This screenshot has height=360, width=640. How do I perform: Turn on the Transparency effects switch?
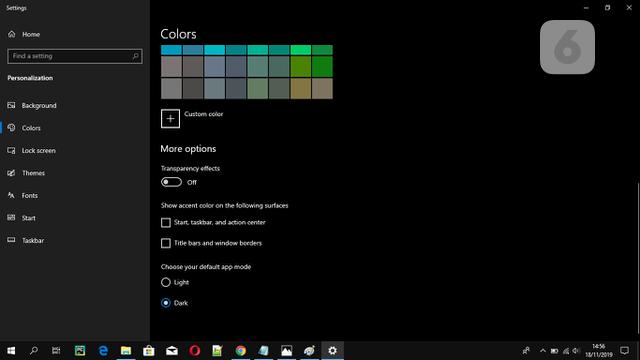(171, 182)
